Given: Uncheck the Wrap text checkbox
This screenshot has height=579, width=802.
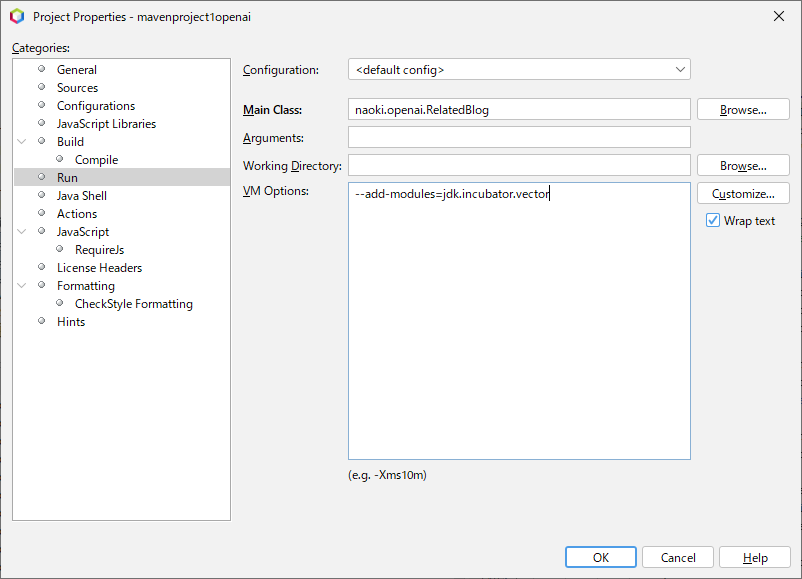Looking at the screenshot, I should [712, 220].
